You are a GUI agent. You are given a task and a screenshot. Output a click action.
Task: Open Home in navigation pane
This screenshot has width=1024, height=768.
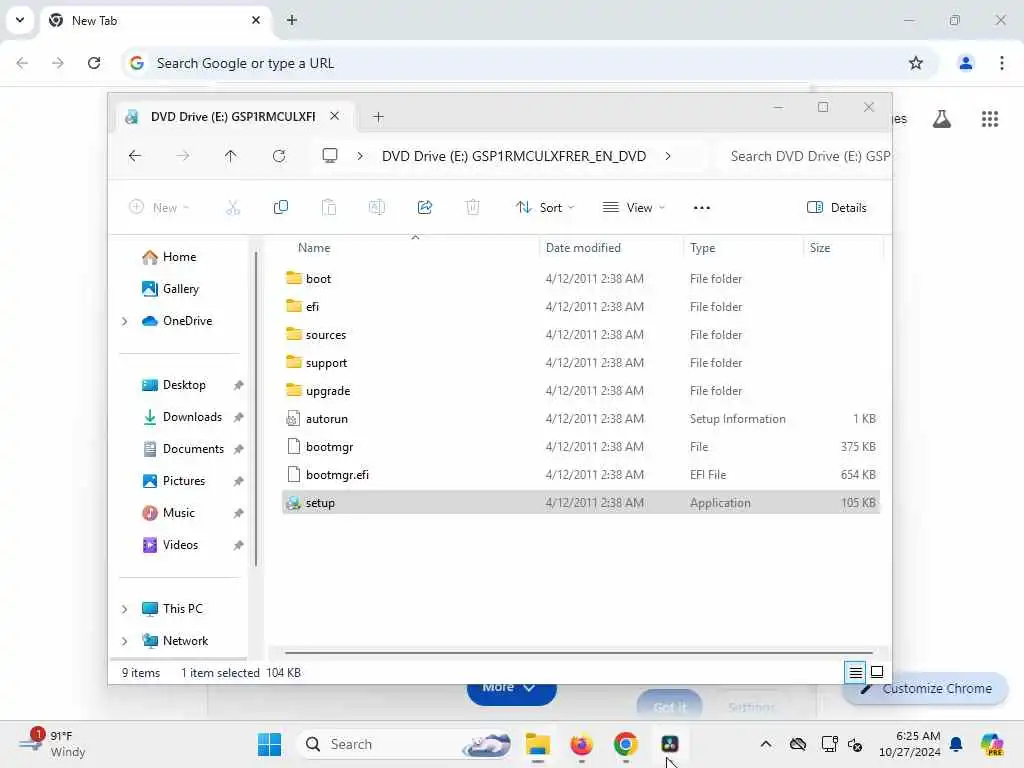point(169,257)
